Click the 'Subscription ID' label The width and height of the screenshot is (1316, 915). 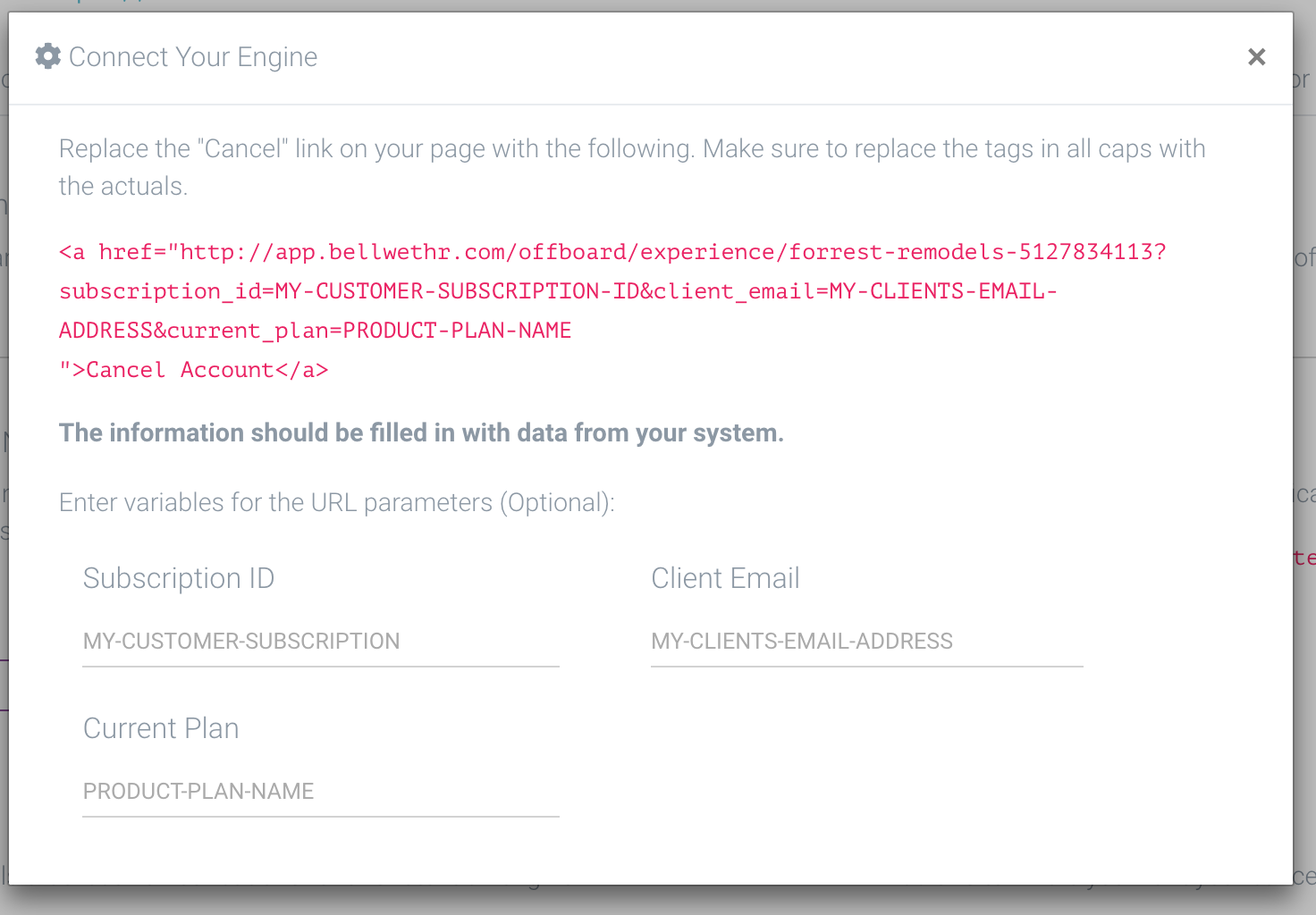tap(179, 578)
